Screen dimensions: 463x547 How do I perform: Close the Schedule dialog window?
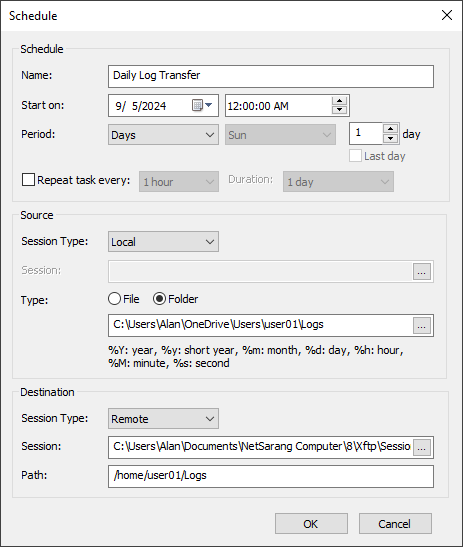(447, 15)
